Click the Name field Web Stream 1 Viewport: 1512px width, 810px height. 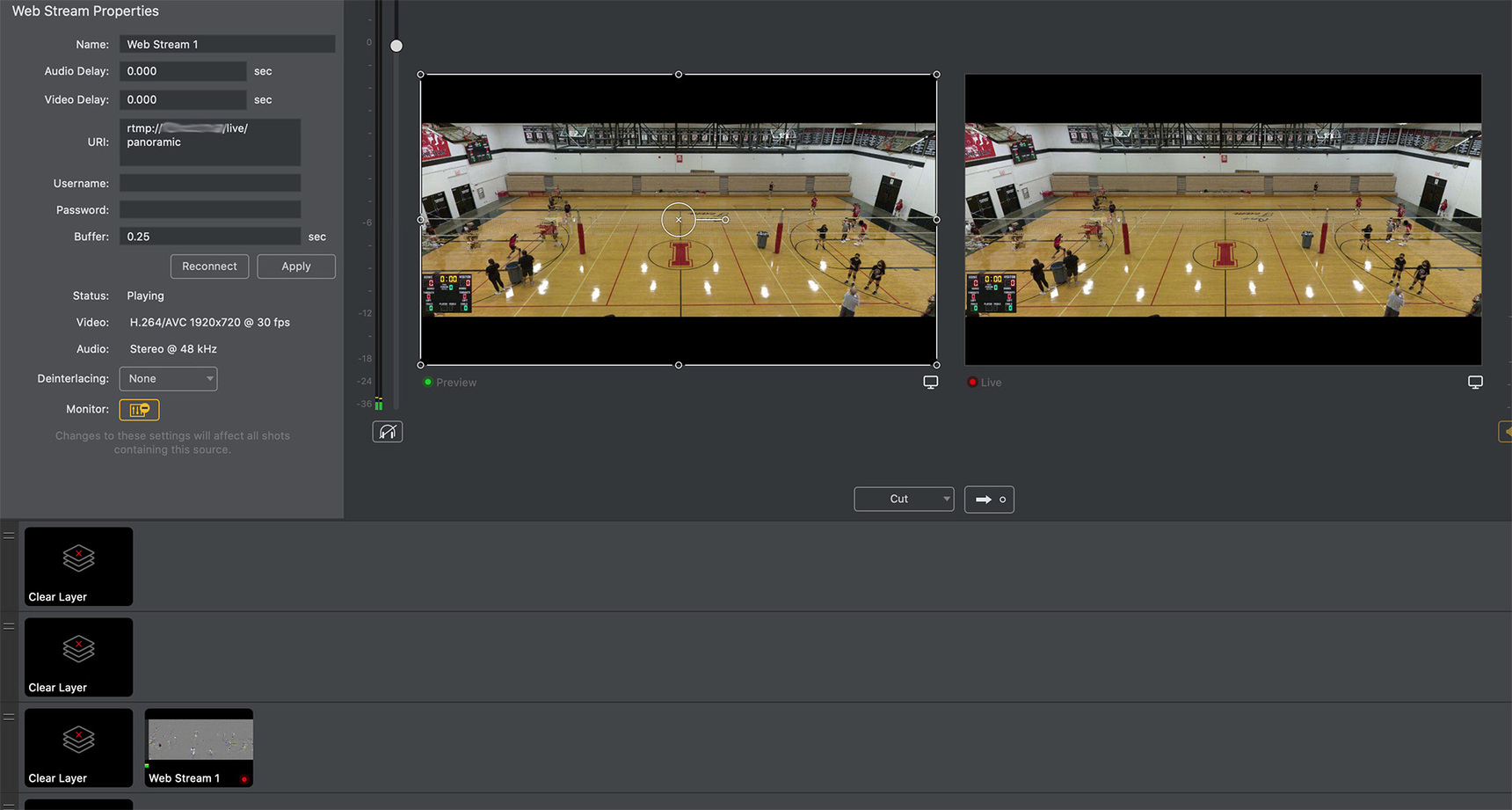tap(228, 44)
